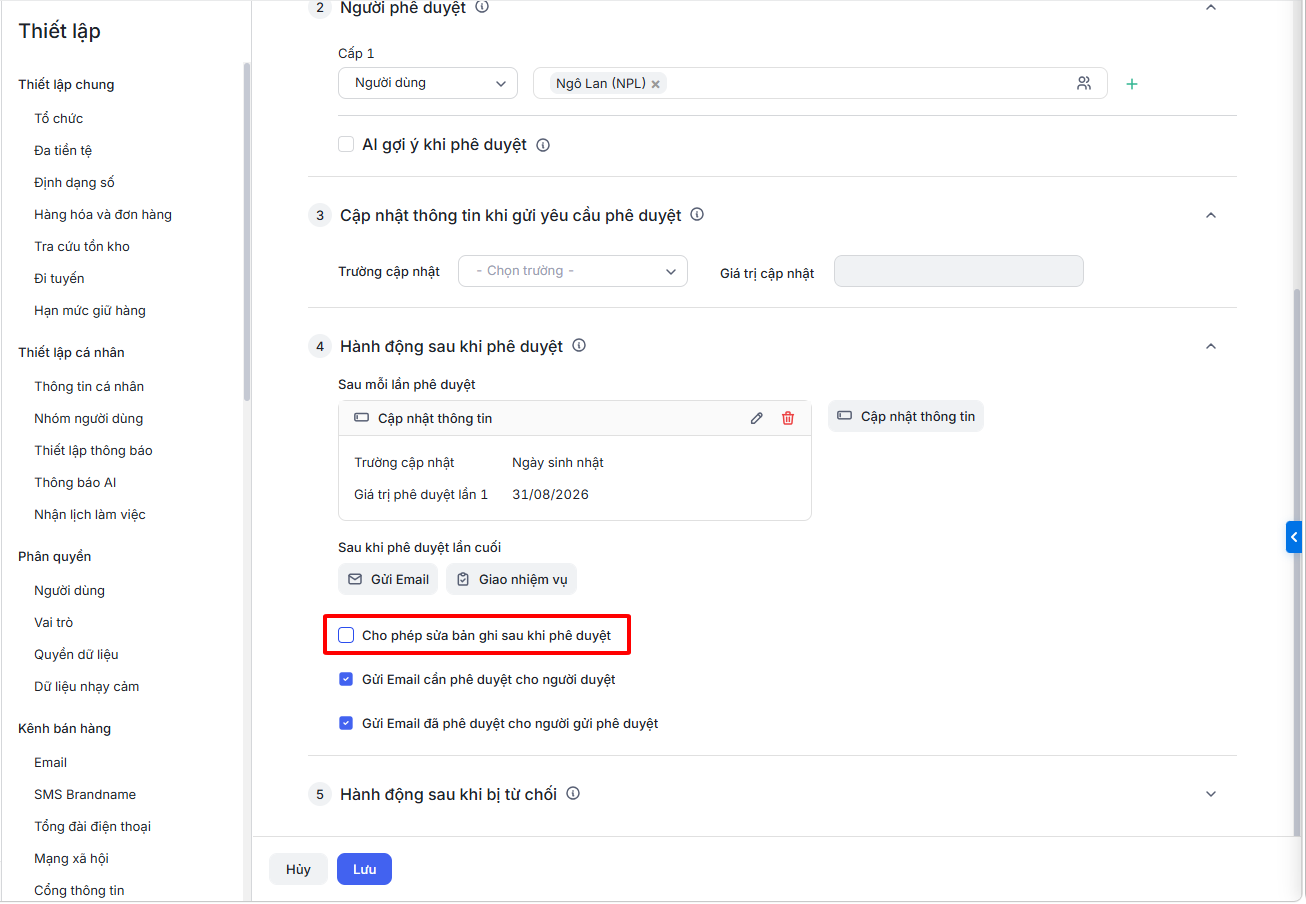
Task: Open Vai trò in the settings sidebar
Action: (x=54, y=622)
